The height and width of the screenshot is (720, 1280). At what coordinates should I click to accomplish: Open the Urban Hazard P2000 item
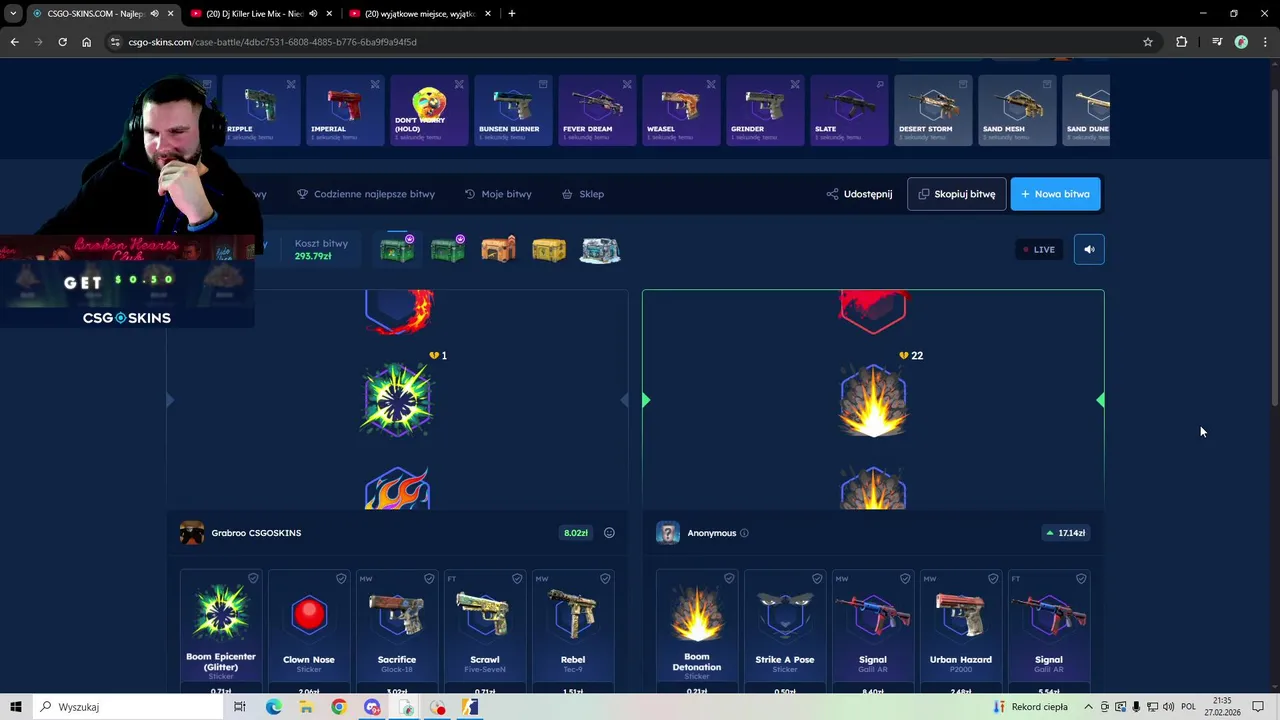[961, 630]
